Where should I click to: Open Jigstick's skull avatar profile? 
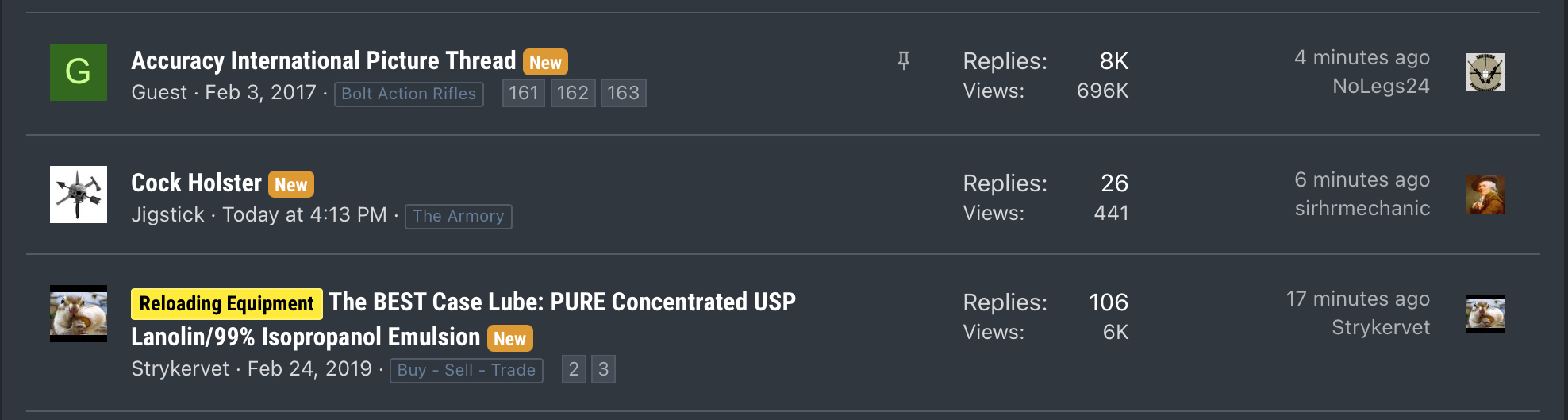[x=78, y=195]
